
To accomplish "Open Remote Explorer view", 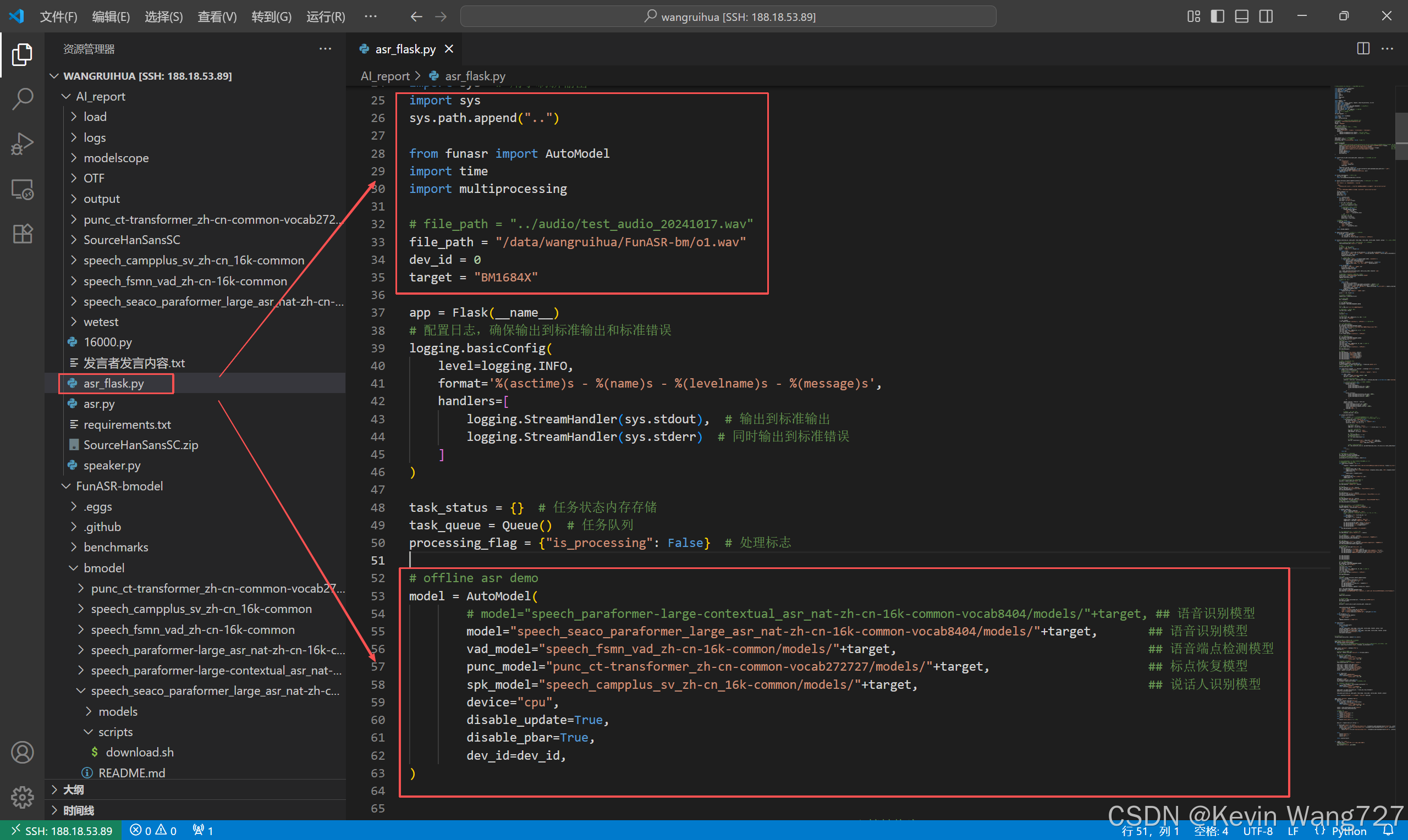I will click(x=22, y=189).
